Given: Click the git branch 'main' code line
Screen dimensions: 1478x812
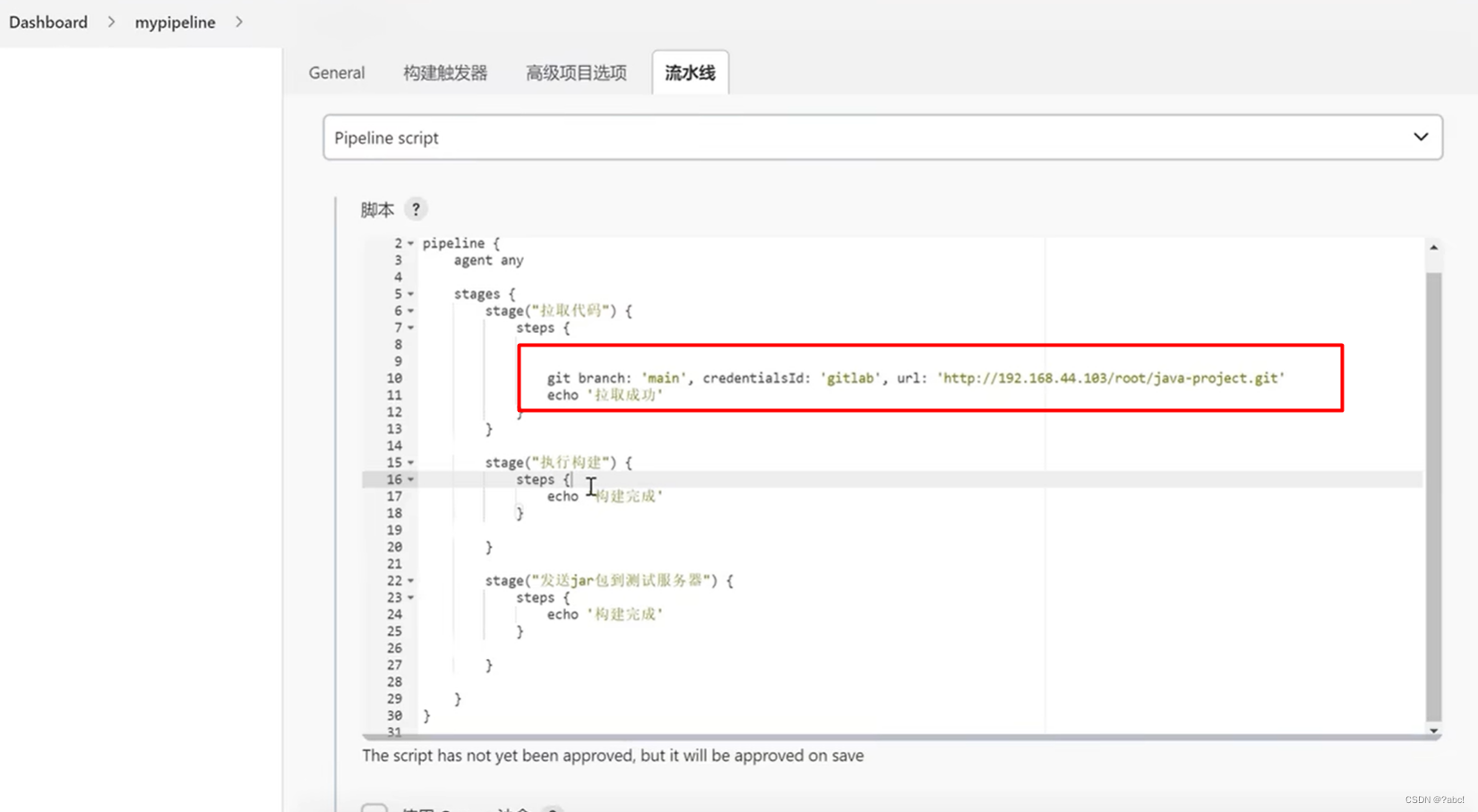Looking at the screenshot, I should click(x=915, y=378).
